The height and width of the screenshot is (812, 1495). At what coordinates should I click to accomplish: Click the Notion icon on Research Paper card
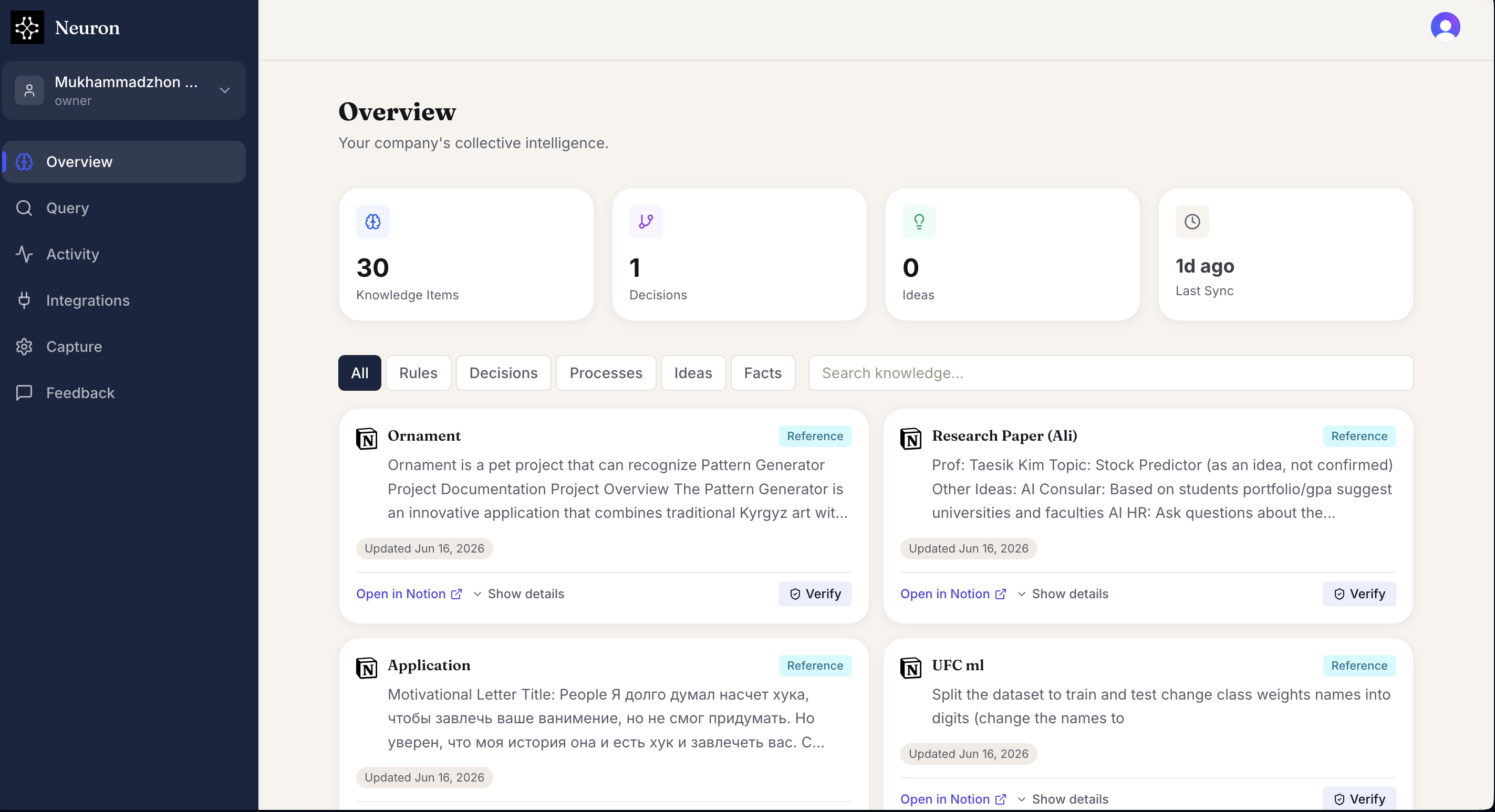click(x=910, y=439)
